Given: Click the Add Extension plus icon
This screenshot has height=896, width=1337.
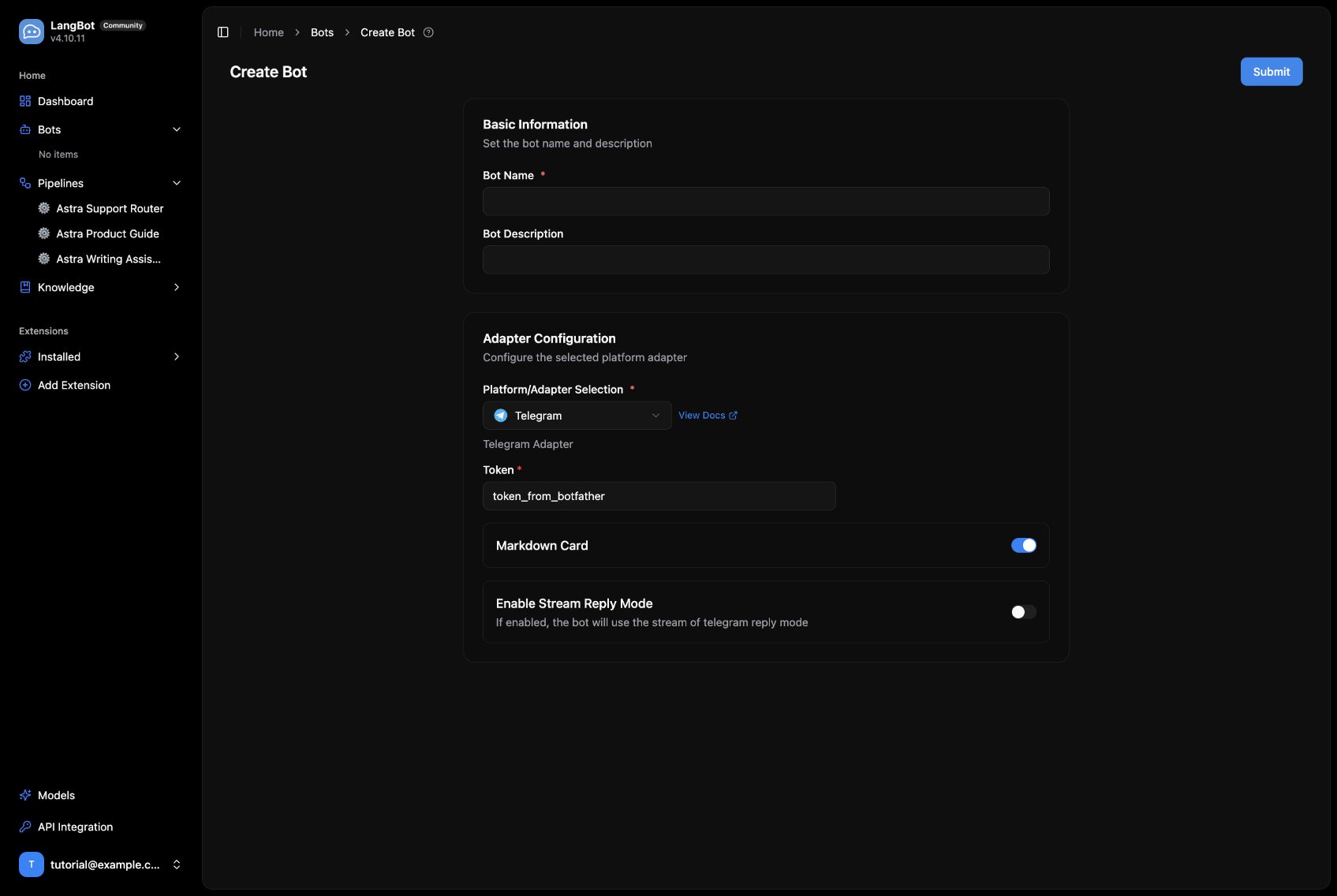Looking at the screenshot, I should (x=25, y=385).
